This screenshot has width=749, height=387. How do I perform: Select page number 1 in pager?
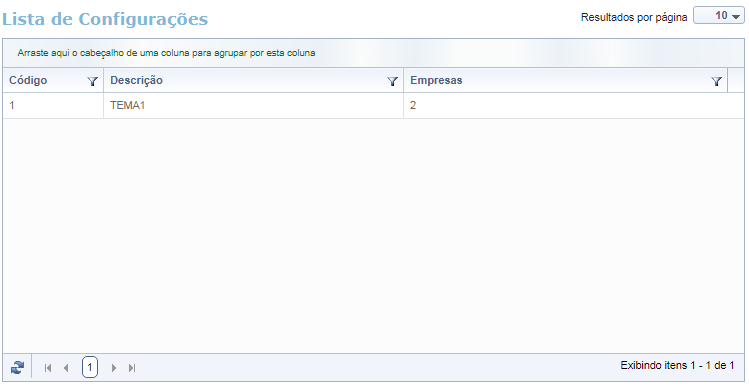90,368
